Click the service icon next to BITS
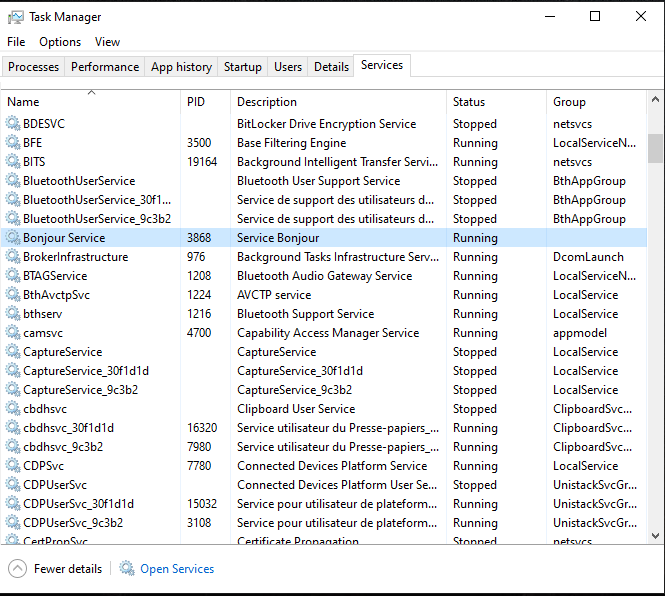 pyautogui.click(x=13, y=162)
